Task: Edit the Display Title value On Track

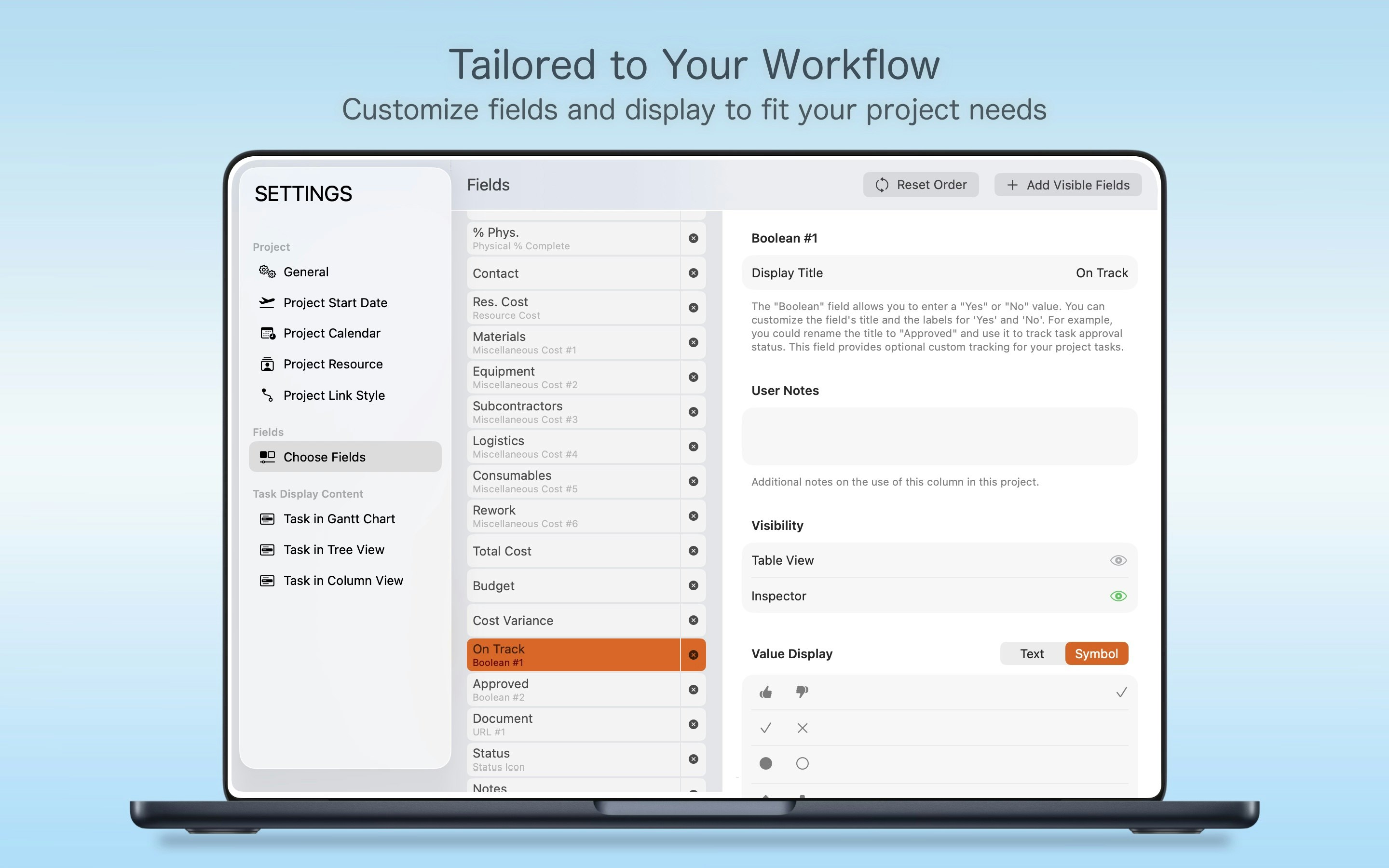Action: (x=1101, y=273)
